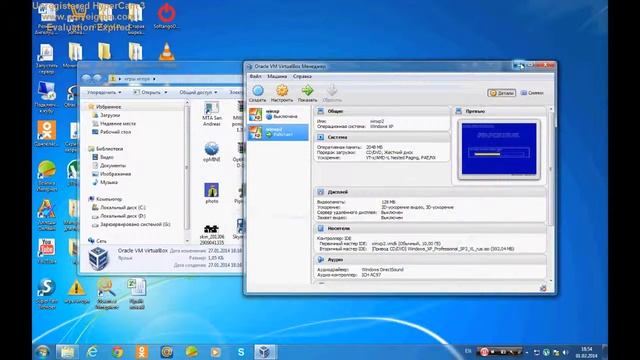Click the Дисплей section header title
The width and height of the screenshot is (640, 360).
(x=338, y=192)
